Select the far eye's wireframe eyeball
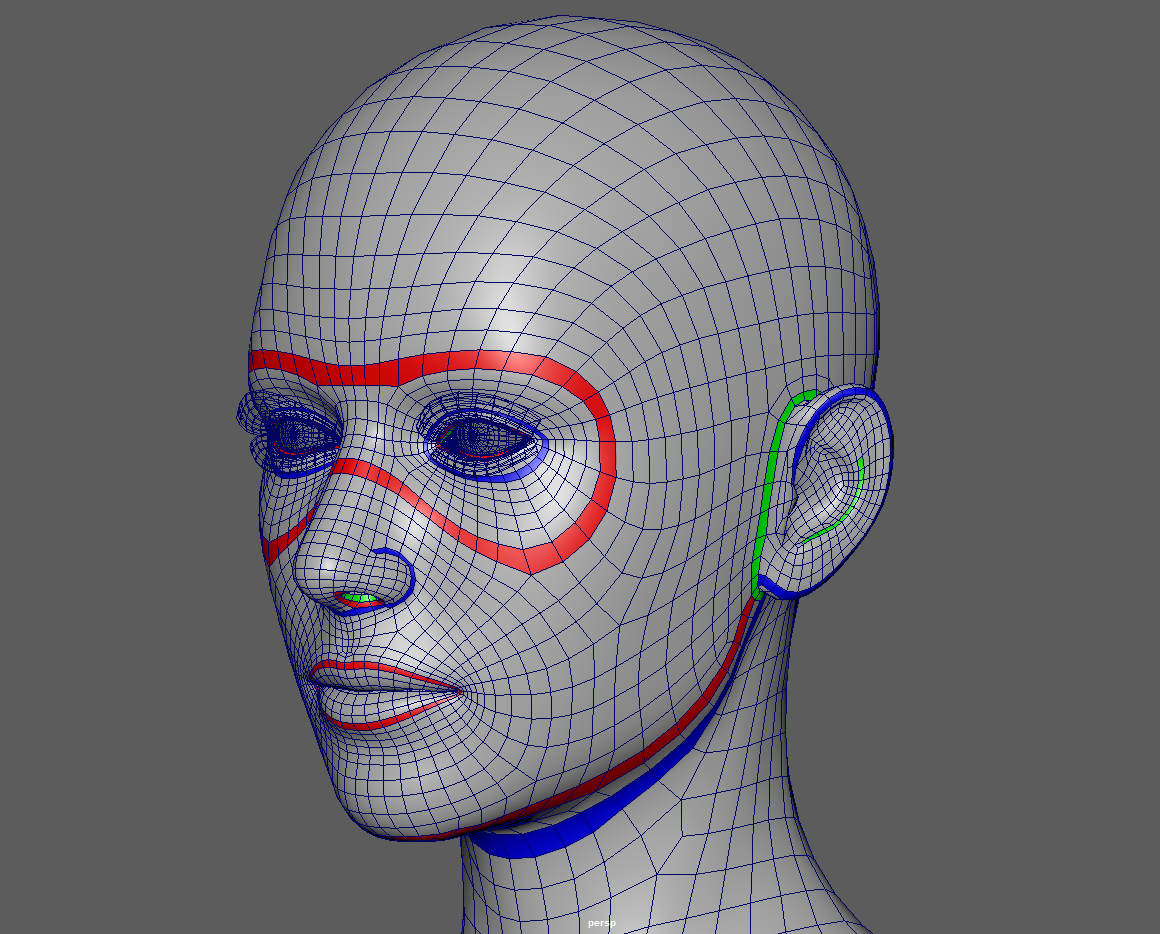Image resolution: width=1160 pixels, height=934 pixels. pos(292,434)
